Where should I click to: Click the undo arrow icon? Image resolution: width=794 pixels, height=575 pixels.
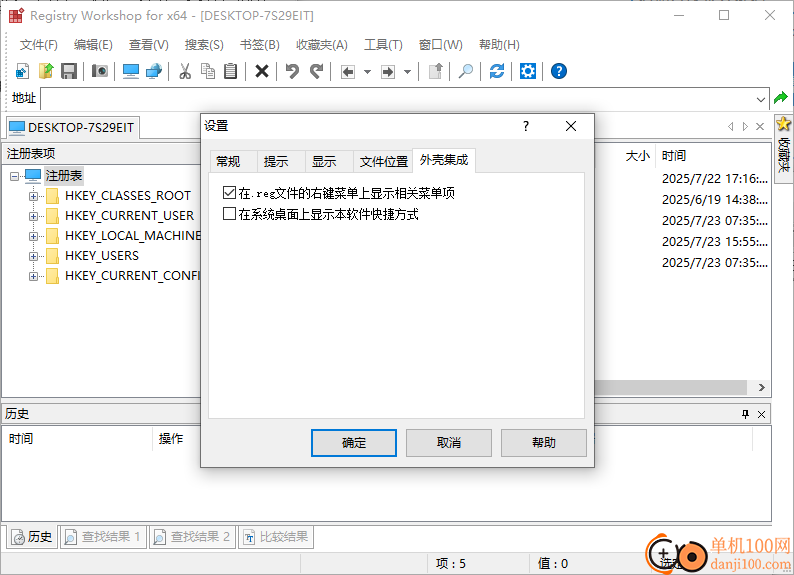pos(292,71)
